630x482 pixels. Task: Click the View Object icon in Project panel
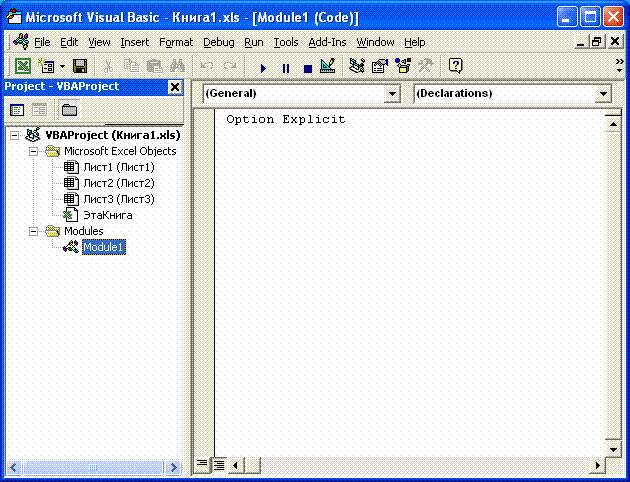[39, 110]
